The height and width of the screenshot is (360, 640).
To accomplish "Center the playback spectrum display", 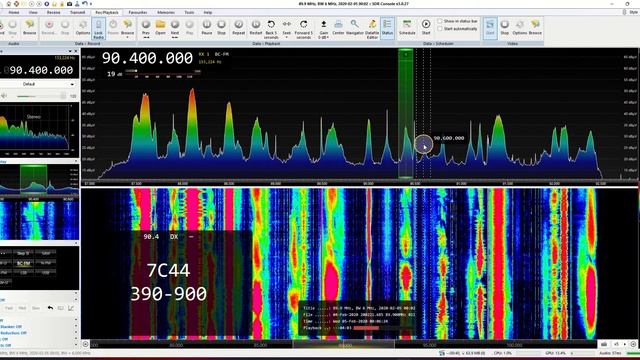I will [x=338, y=28].
